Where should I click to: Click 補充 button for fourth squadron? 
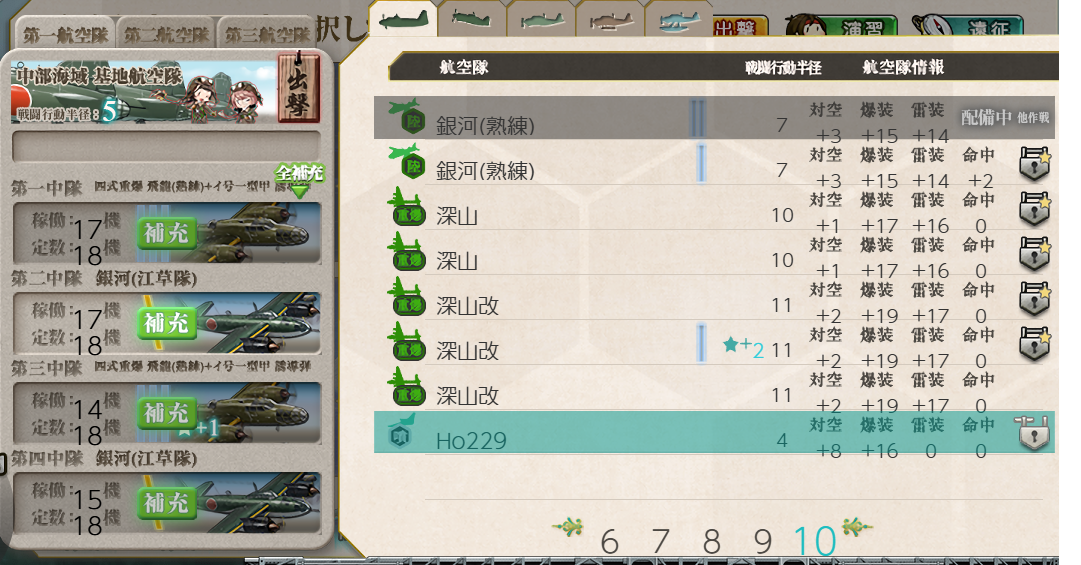[x=165, y=503]
